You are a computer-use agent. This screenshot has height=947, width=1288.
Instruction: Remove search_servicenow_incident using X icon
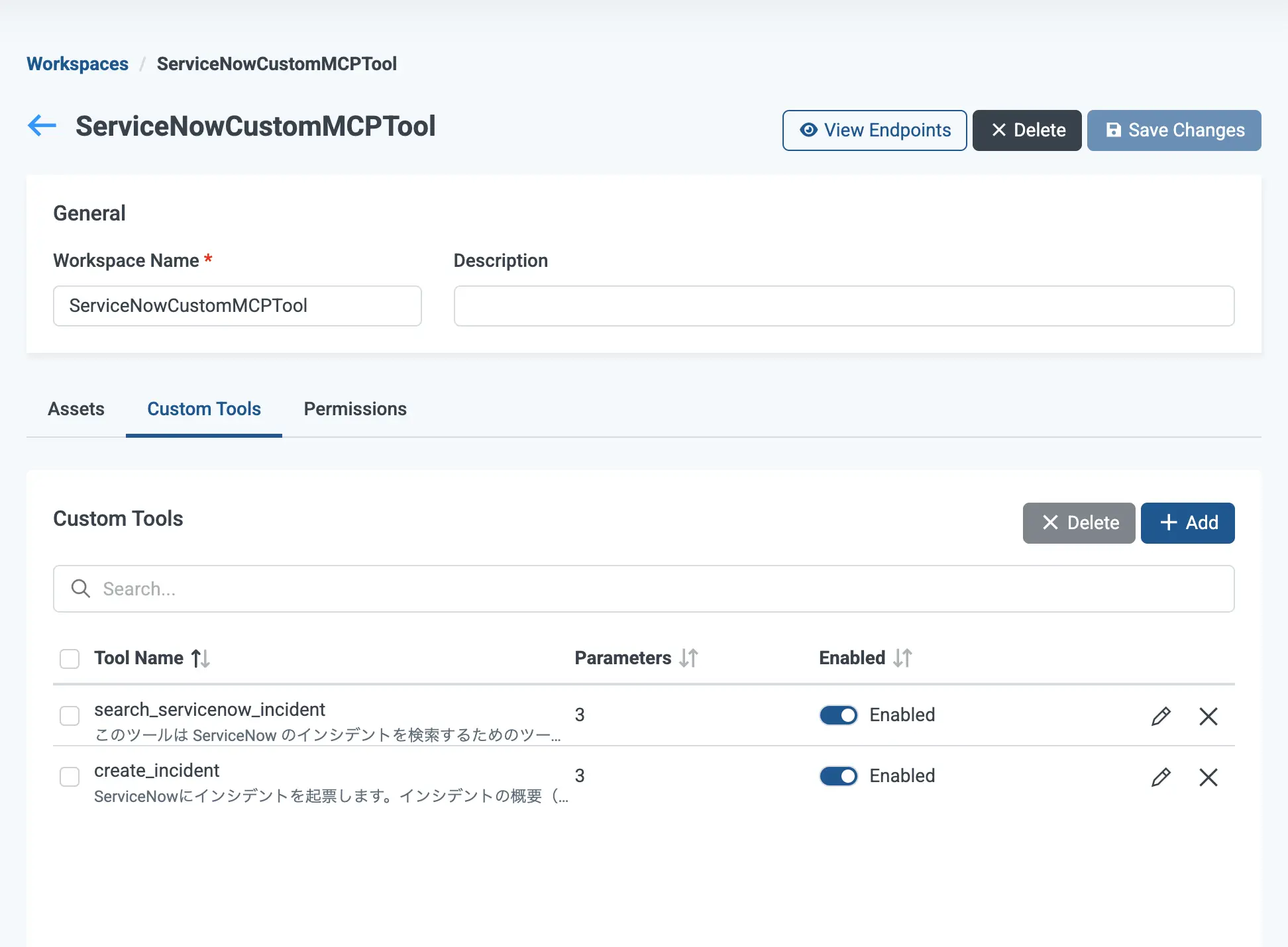pos(1208,716)
